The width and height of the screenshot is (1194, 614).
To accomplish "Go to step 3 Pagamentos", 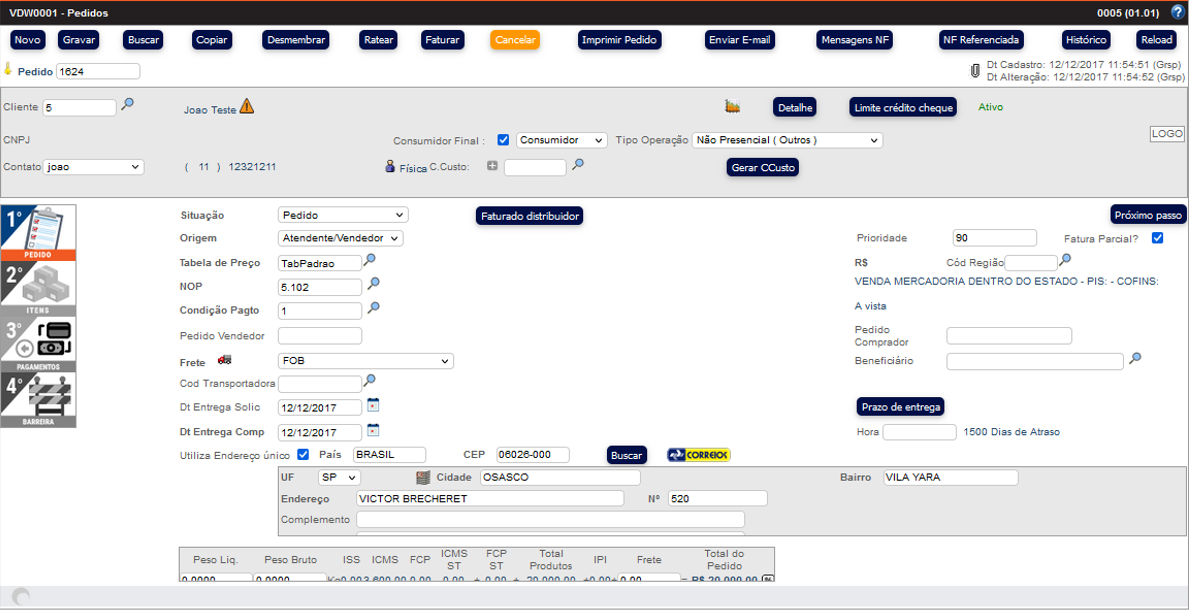I will (38, 345).
